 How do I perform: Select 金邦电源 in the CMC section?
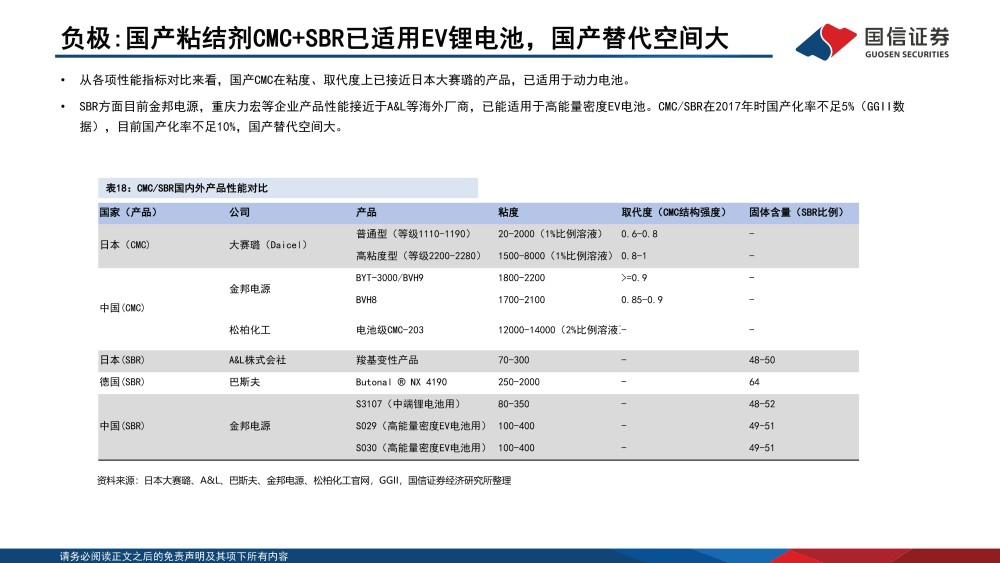[250, 289]
